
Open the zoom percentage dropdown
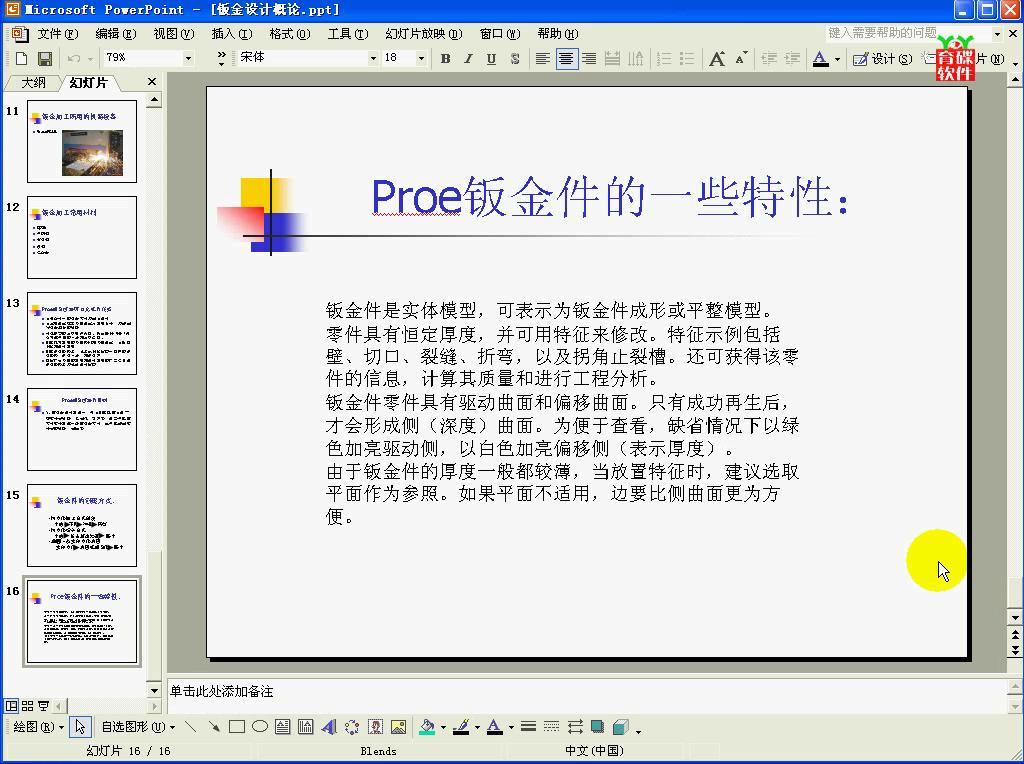(188, 58)
